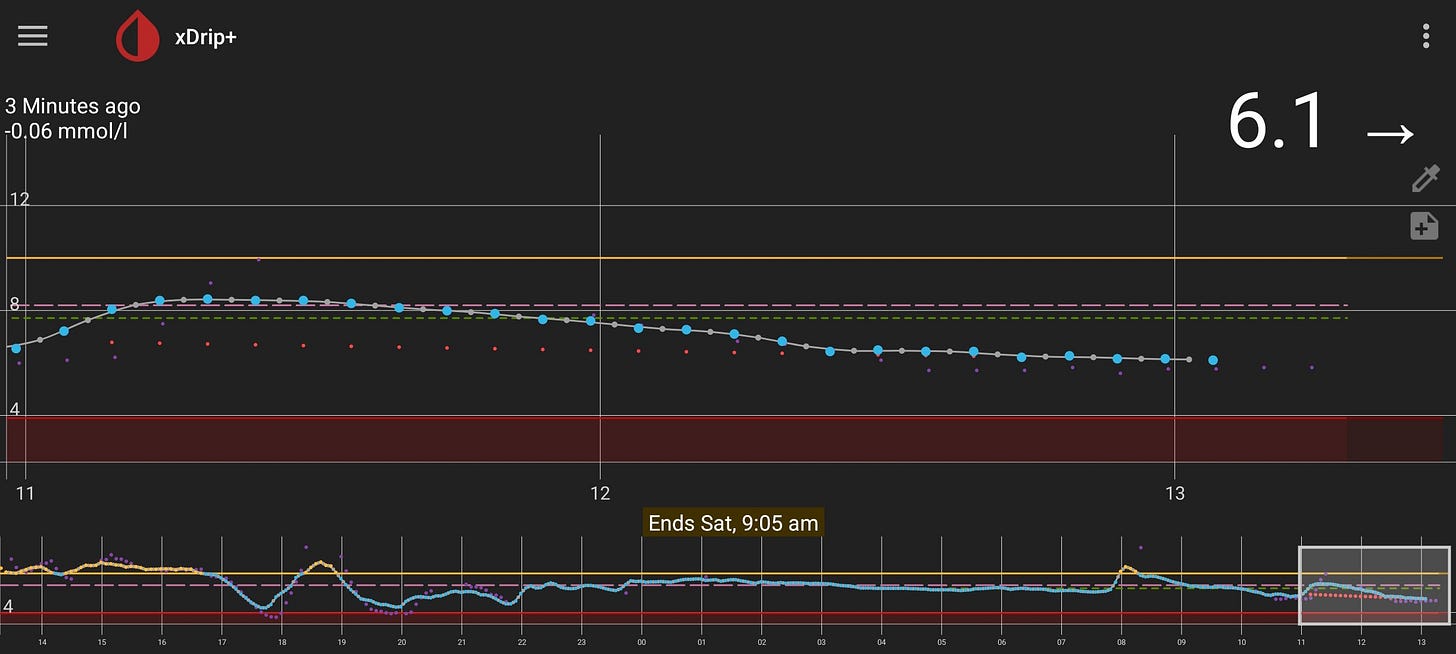Tap the 6.1 glucose reading
The width and height of the screenshot is (1456, 654).
point(1277,123)
